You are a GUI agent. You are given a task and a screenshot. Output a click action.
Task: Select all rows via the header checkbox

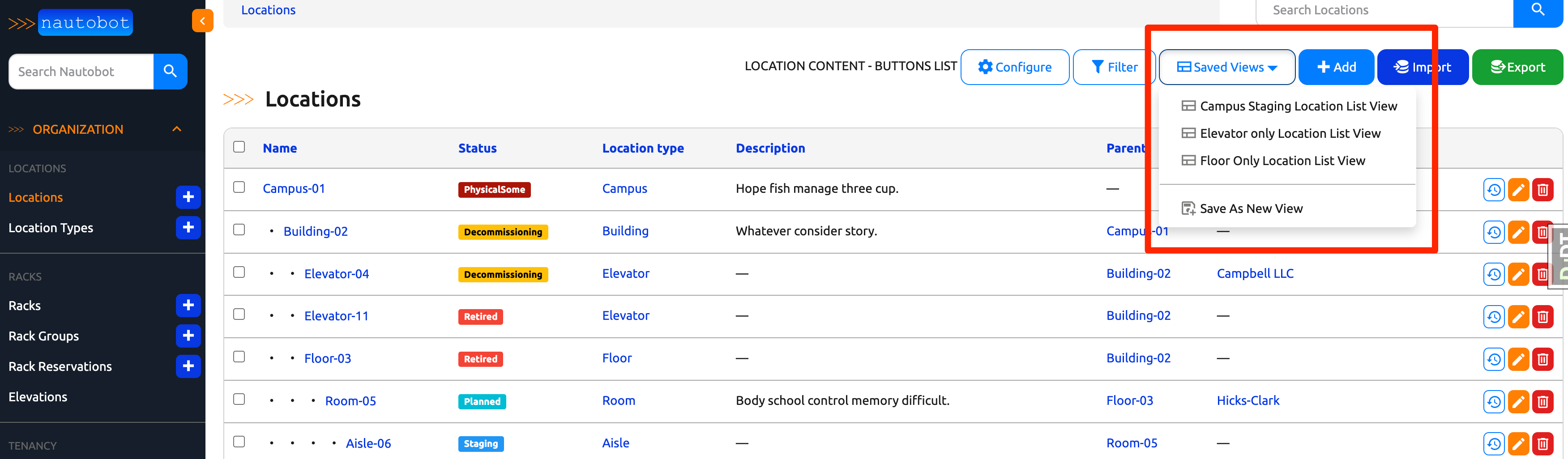pos(239,147)
